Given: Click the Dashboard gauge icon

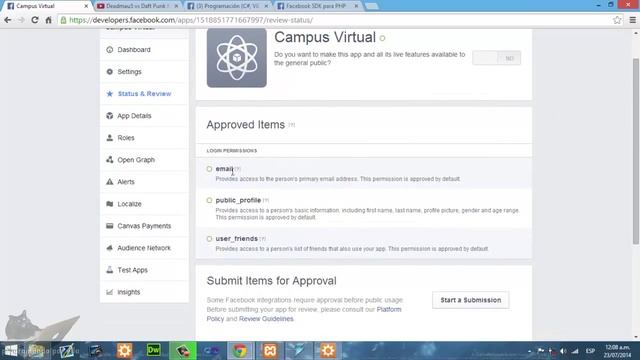Looking at the screenshot, I should [109, 50].
